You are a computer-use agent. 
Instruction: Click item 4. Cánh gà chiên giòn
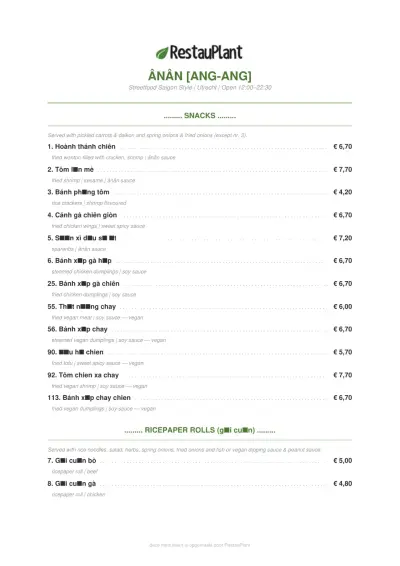(82, 215)
